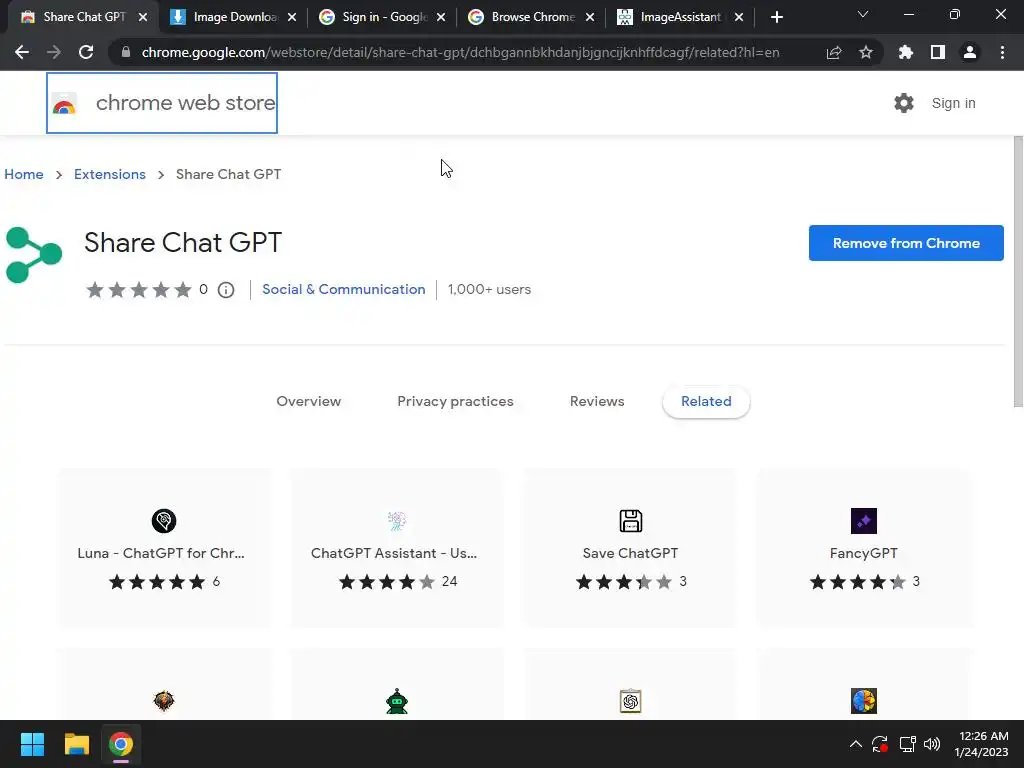Open Chrome Web Store settings gear

point(904,103)
